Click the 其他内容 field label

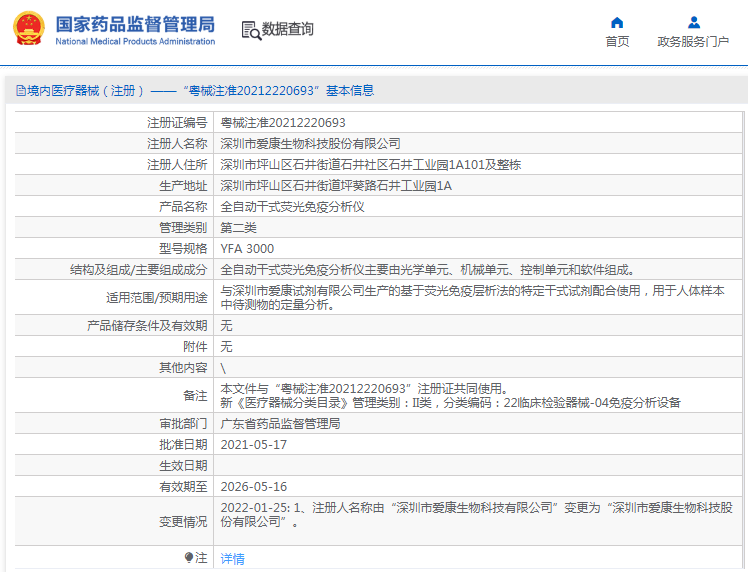point(183,367)
